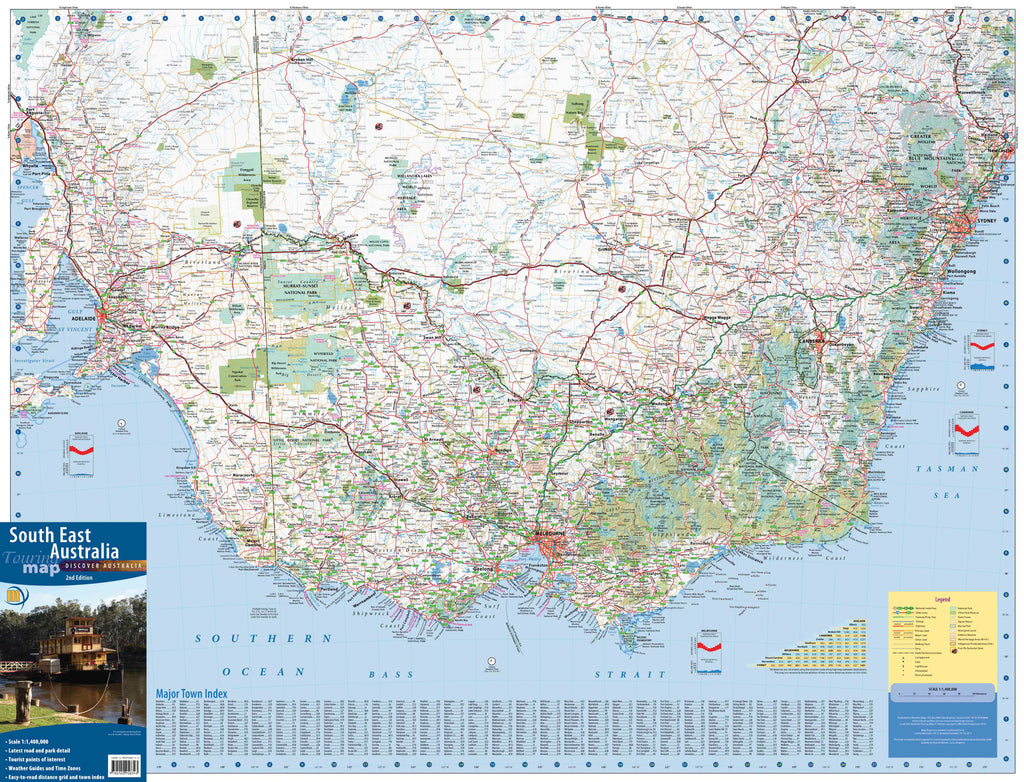1024x782 pixels.
Task: Click the Fruit Fly Exclusion Zone icon
Action: click(x=953, y=650)
